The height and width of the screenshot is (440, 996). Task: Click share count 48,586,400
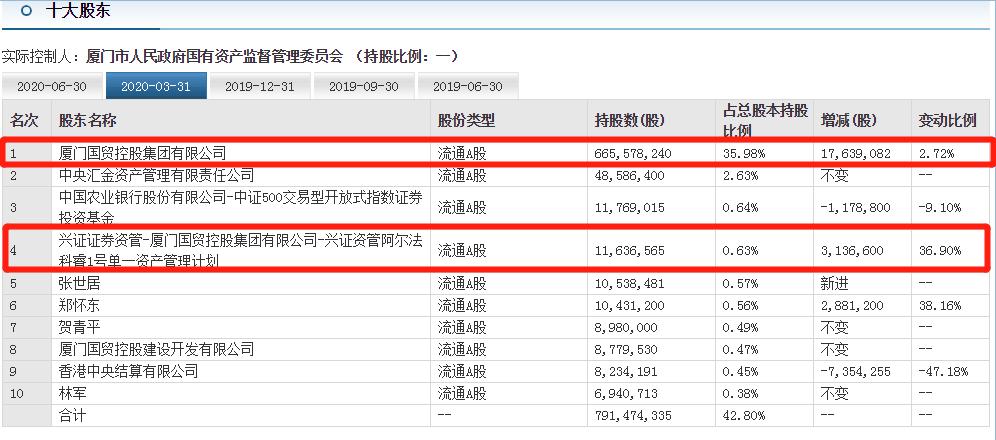(x=629, y=176)
